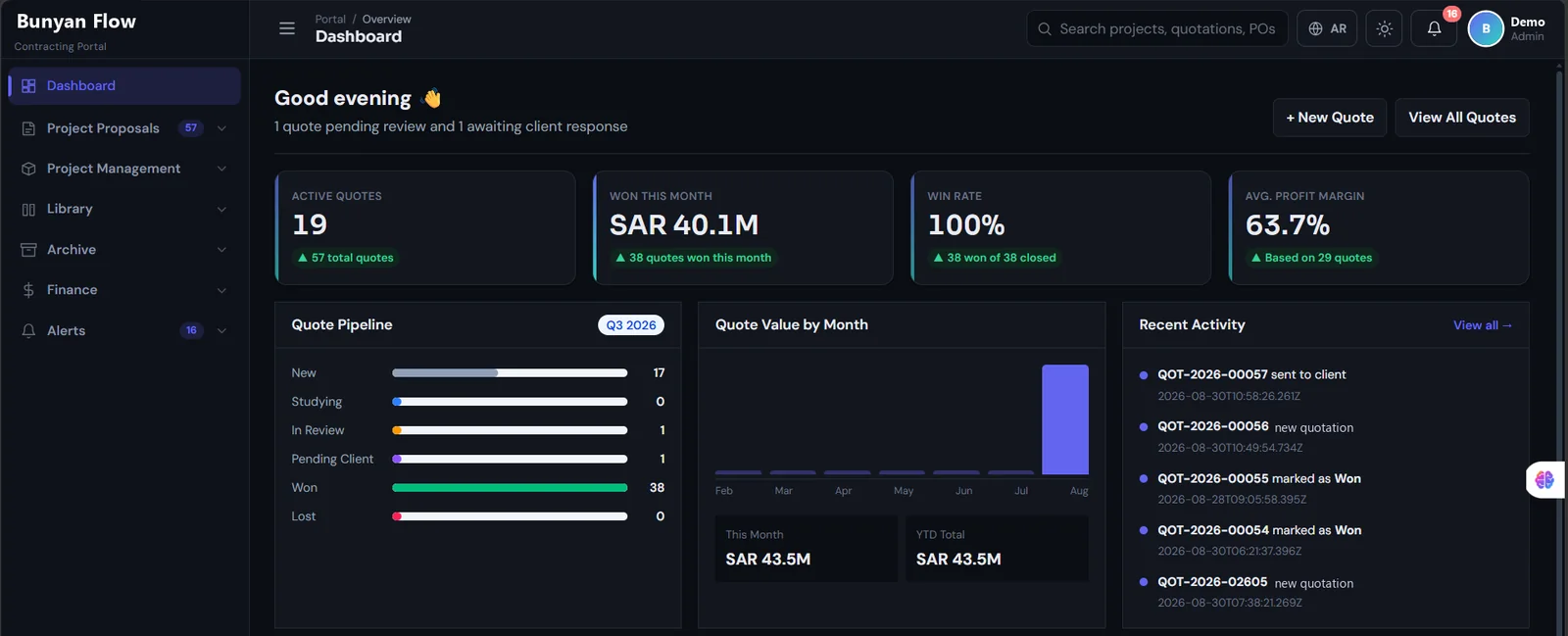
Task: Open View all recent activity link
Action: point(1483,325)
